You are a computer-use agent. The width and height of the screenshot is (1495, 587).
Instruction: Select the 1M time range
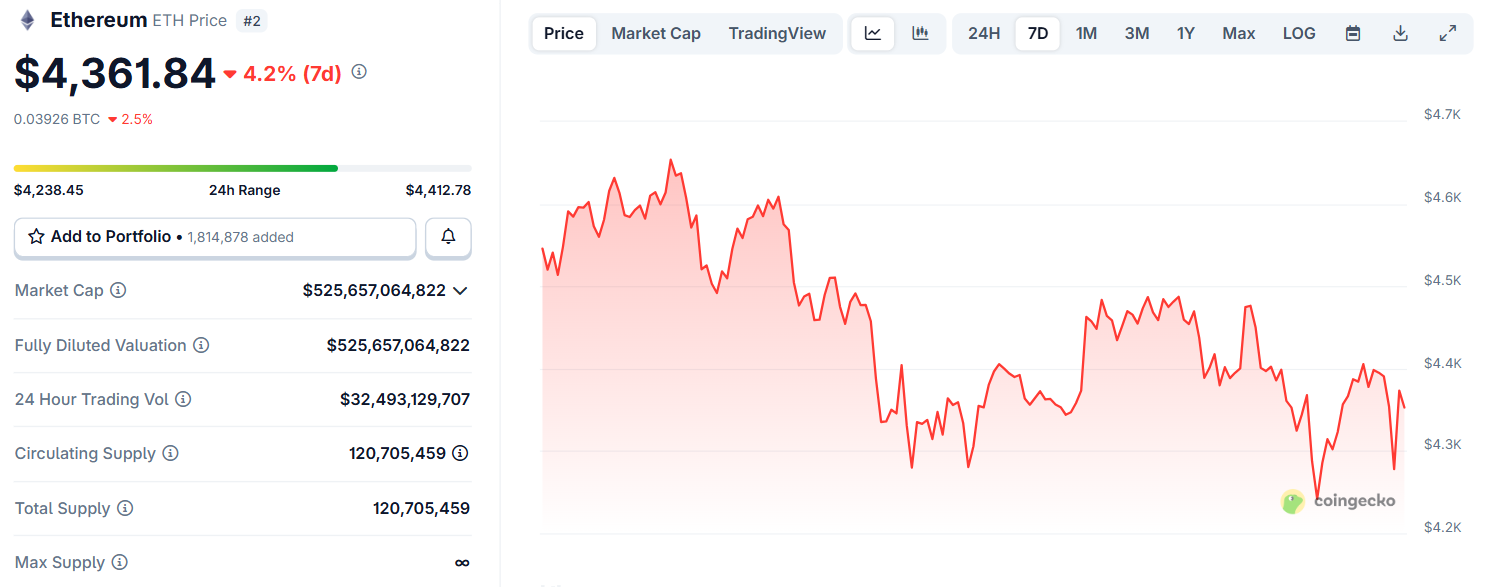pyautogui.click(x=1086, y=32)
